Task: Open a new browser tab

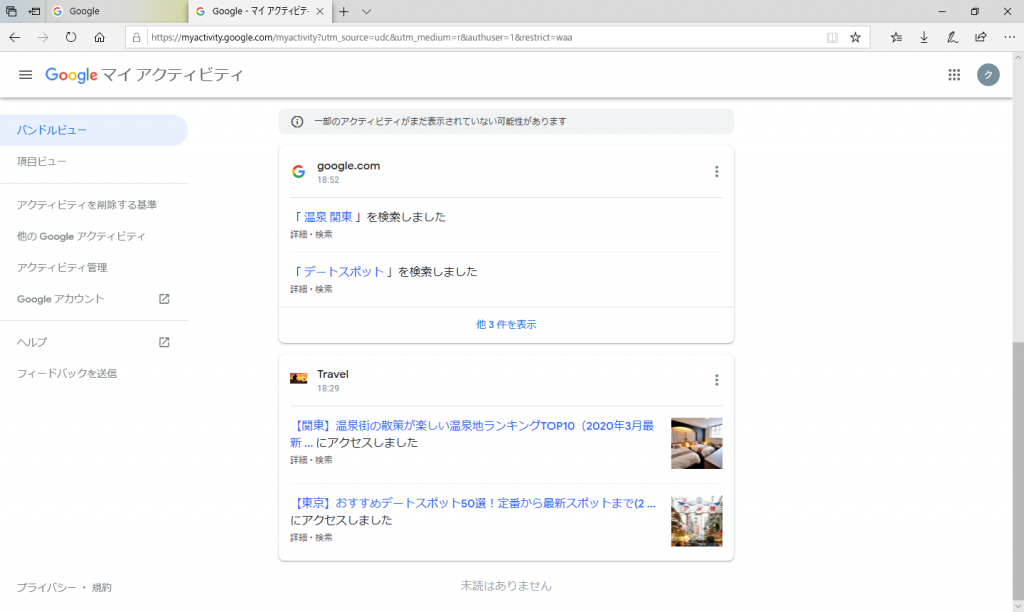Action: pyautogui.click(x=344, y=12)
